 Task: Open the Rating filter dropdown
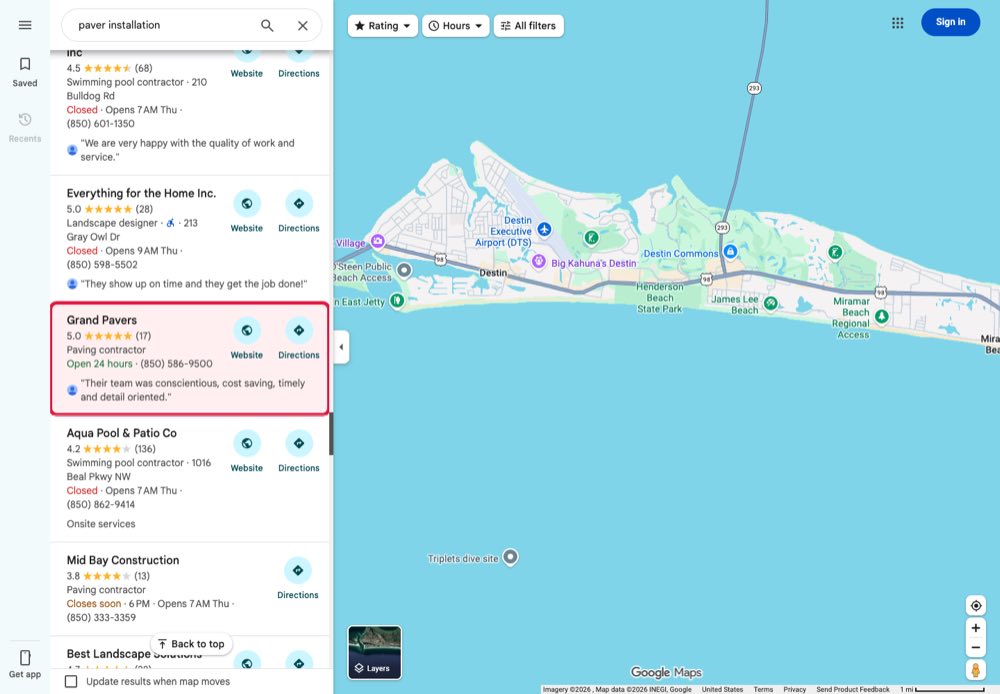(x=383, y=26)
